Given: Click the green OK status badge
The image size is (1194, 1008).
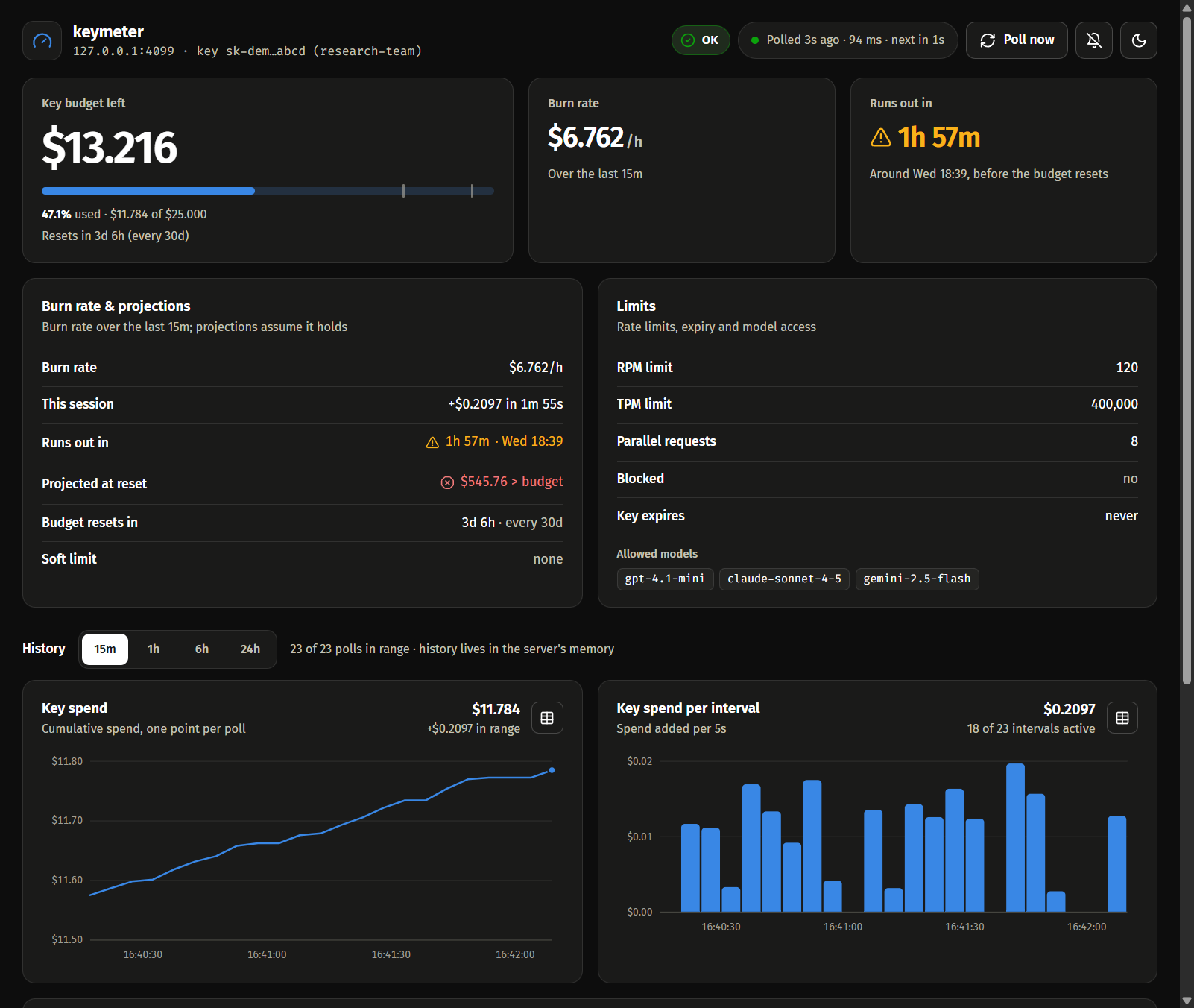Looking at the screenshot, I should pyautogui.click(x=701, y=40).
